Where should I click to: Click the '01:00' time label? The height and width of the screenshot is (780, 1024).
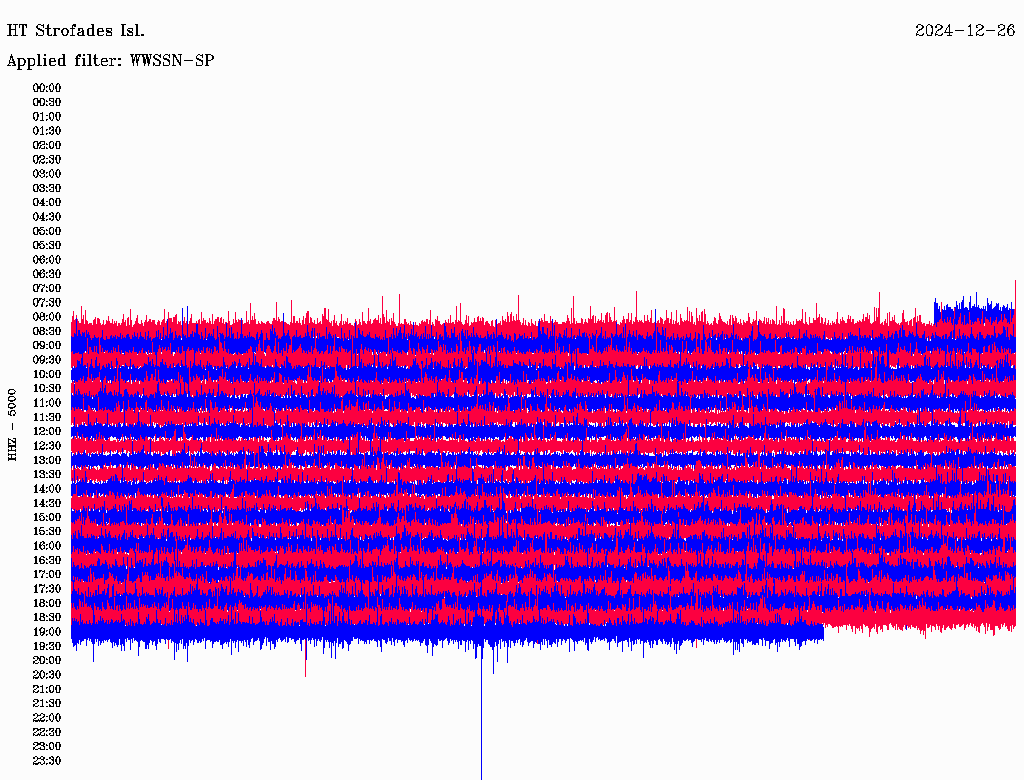pyautogui.click(x=47, y=117)
